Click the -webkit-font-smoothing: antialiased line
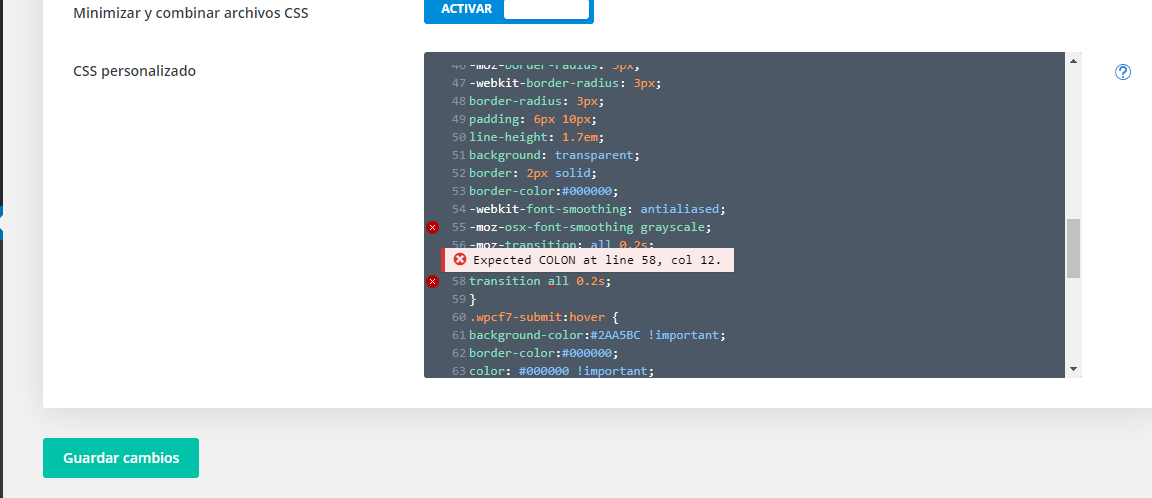This screenshot has width=1152, height=498. [x=596, y=209]
